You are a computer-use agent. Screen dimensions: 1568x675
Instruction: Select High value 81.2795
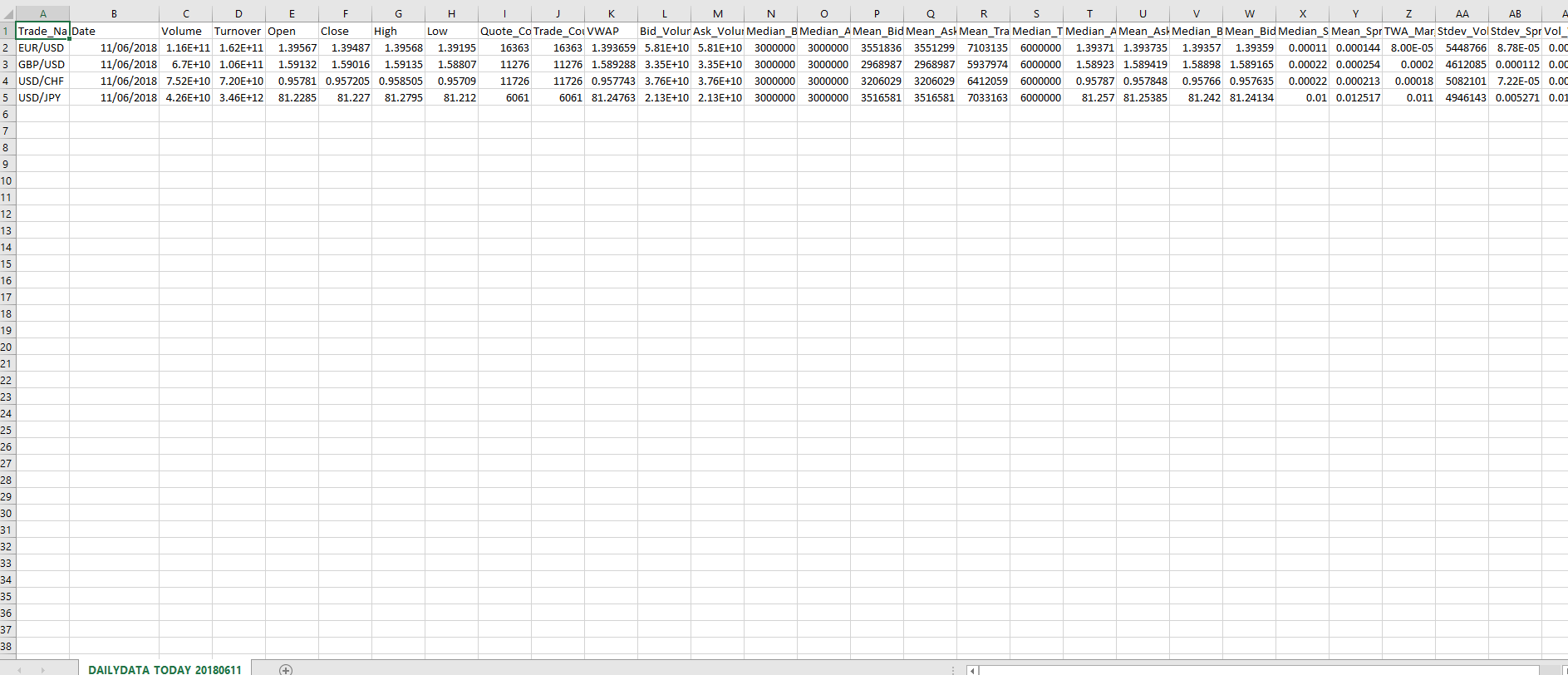pos(398,97)
